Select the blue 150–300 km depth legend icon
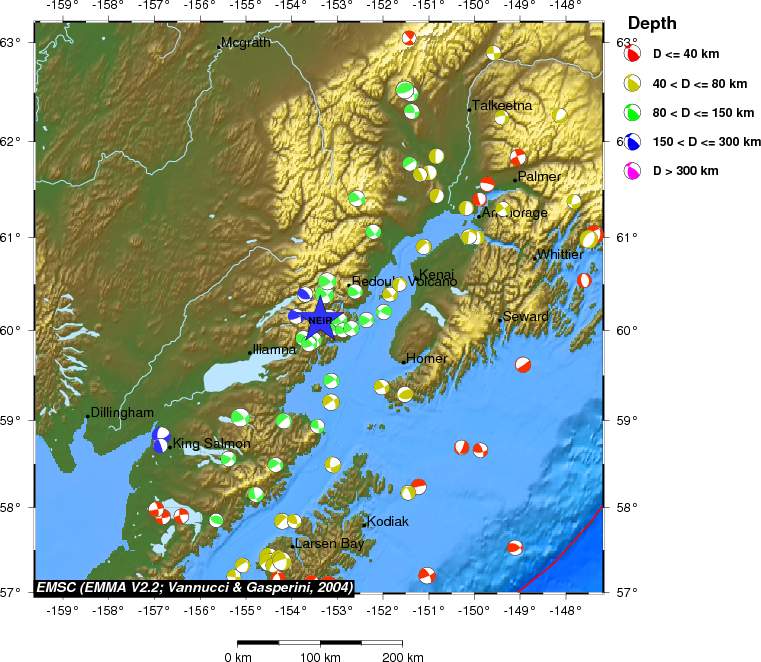Viewport: 761px width, 662px height. [632, 142]
